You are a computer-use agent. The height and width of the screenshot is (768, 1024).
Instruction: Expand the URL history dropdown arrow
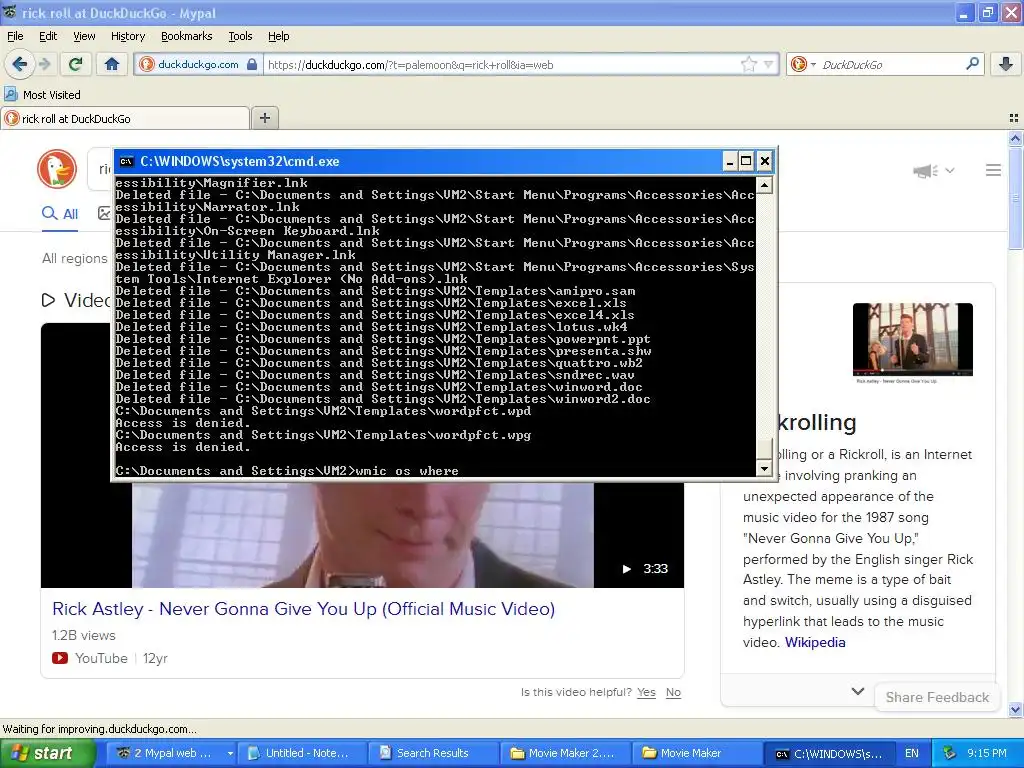pos(768,64)
